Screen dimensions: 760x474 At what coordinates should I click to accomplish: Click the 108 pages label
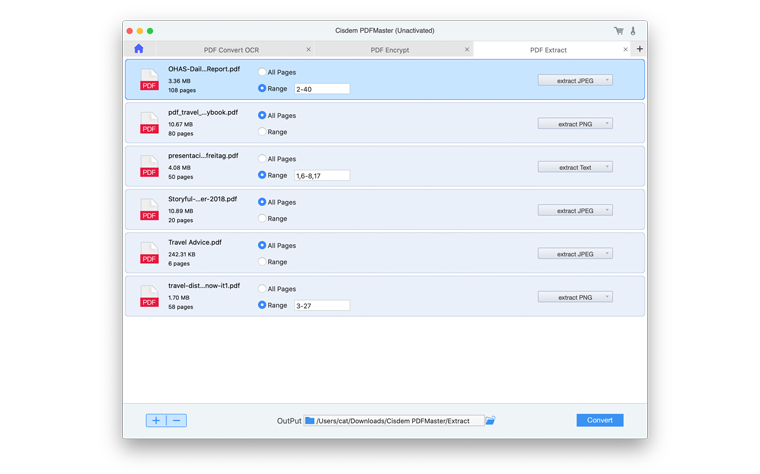tap(182, 90)
